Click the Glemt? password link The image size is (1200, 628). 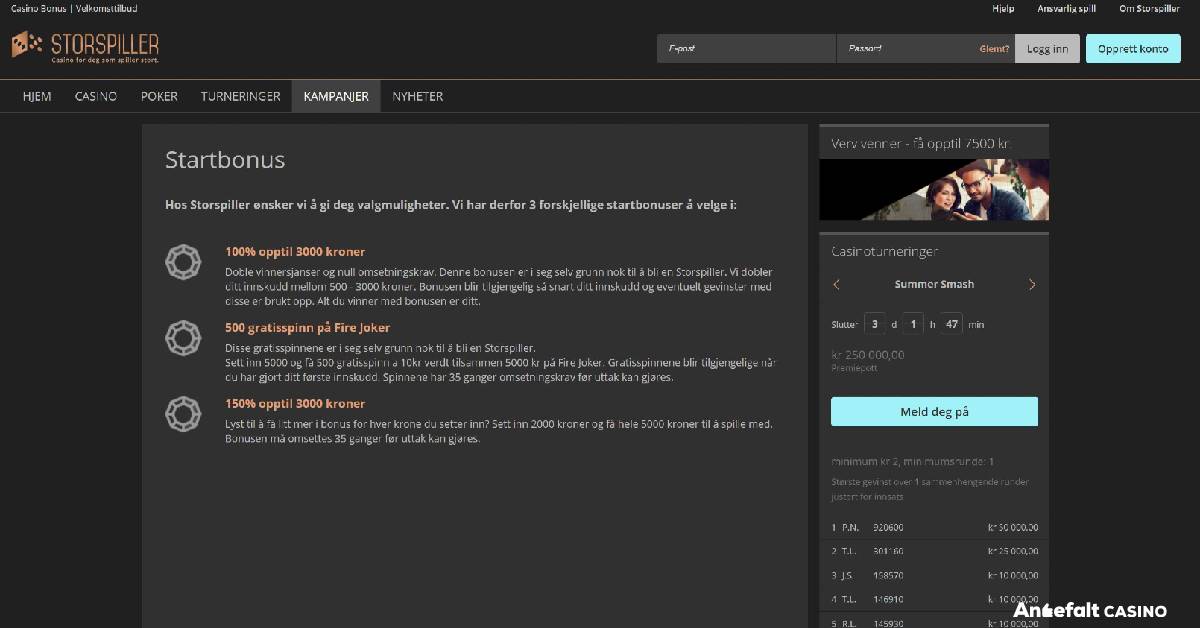pyautogui.click(x=994, y=49)
